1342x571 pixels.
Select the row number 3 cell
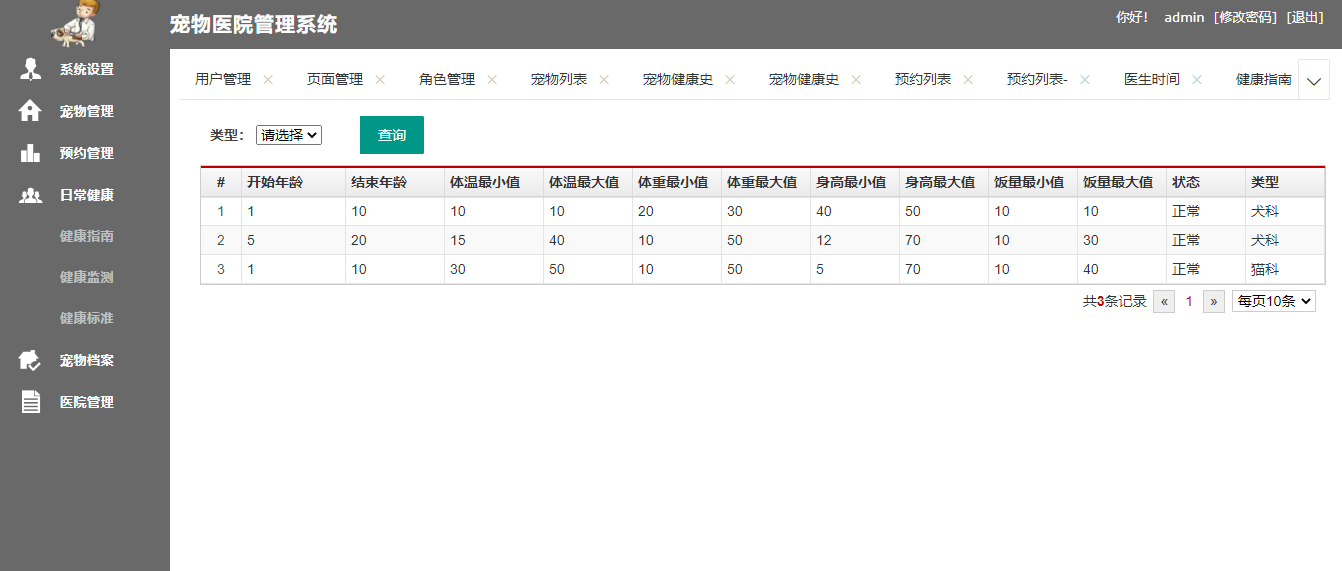click(221, 269)
